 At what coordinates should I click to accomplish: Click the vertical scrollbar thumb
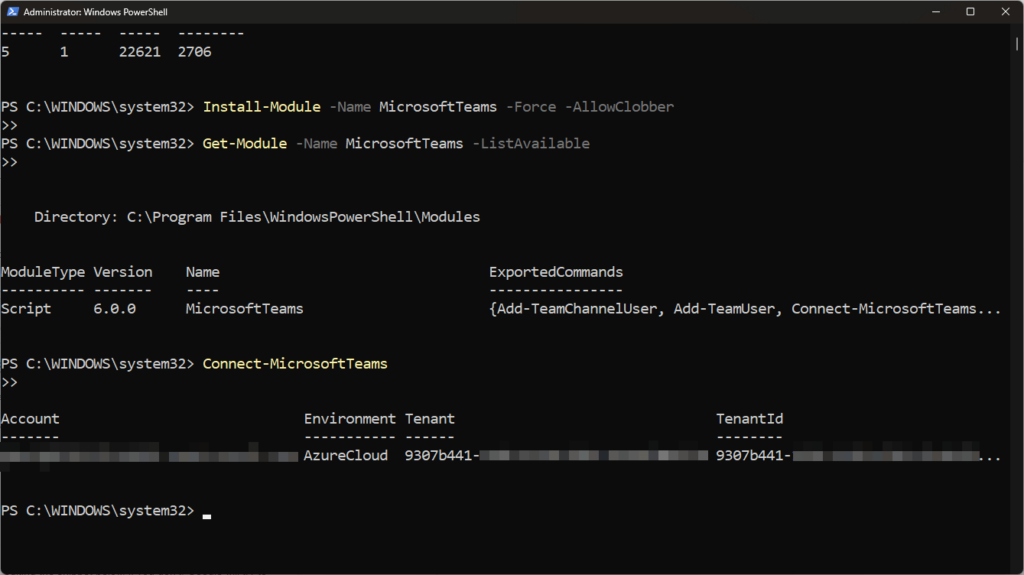(x=1017, y=43)
